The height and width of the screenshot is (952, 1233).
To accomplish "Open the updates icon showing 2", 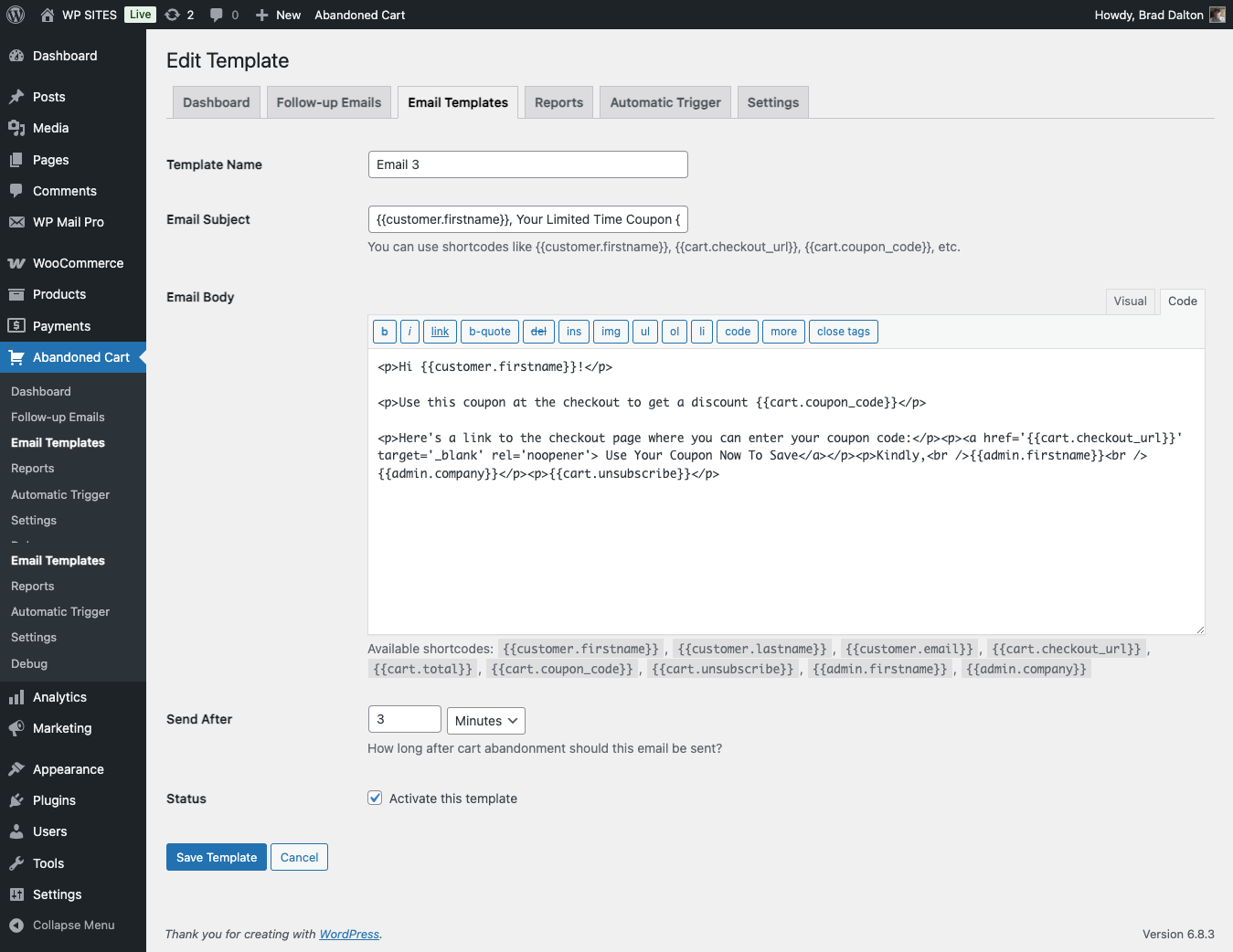I will point(179,15).
